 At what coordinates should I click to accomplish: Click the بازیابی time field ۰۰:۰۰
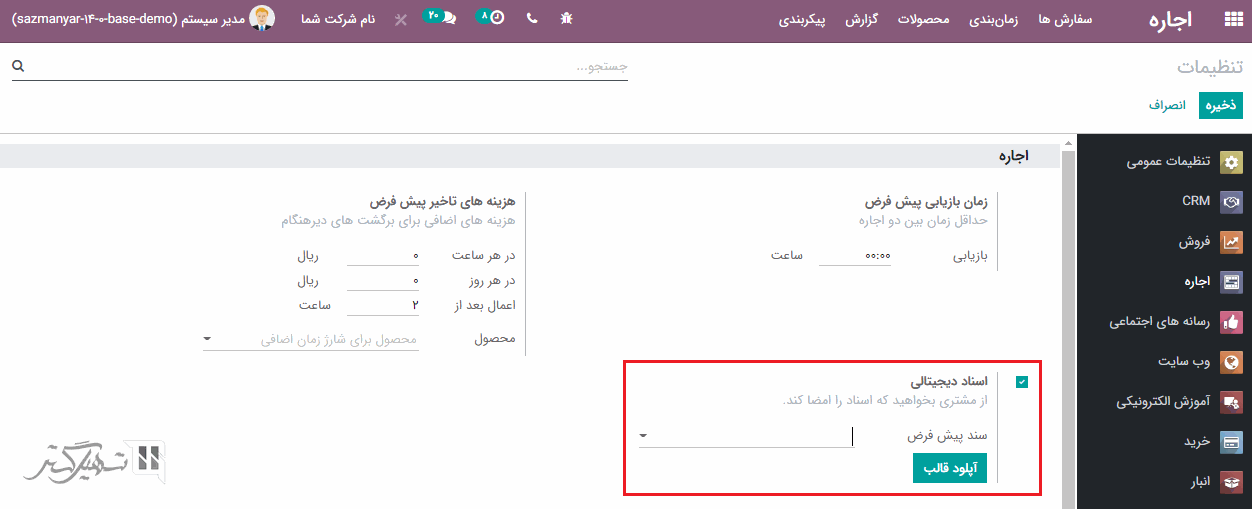855,256
